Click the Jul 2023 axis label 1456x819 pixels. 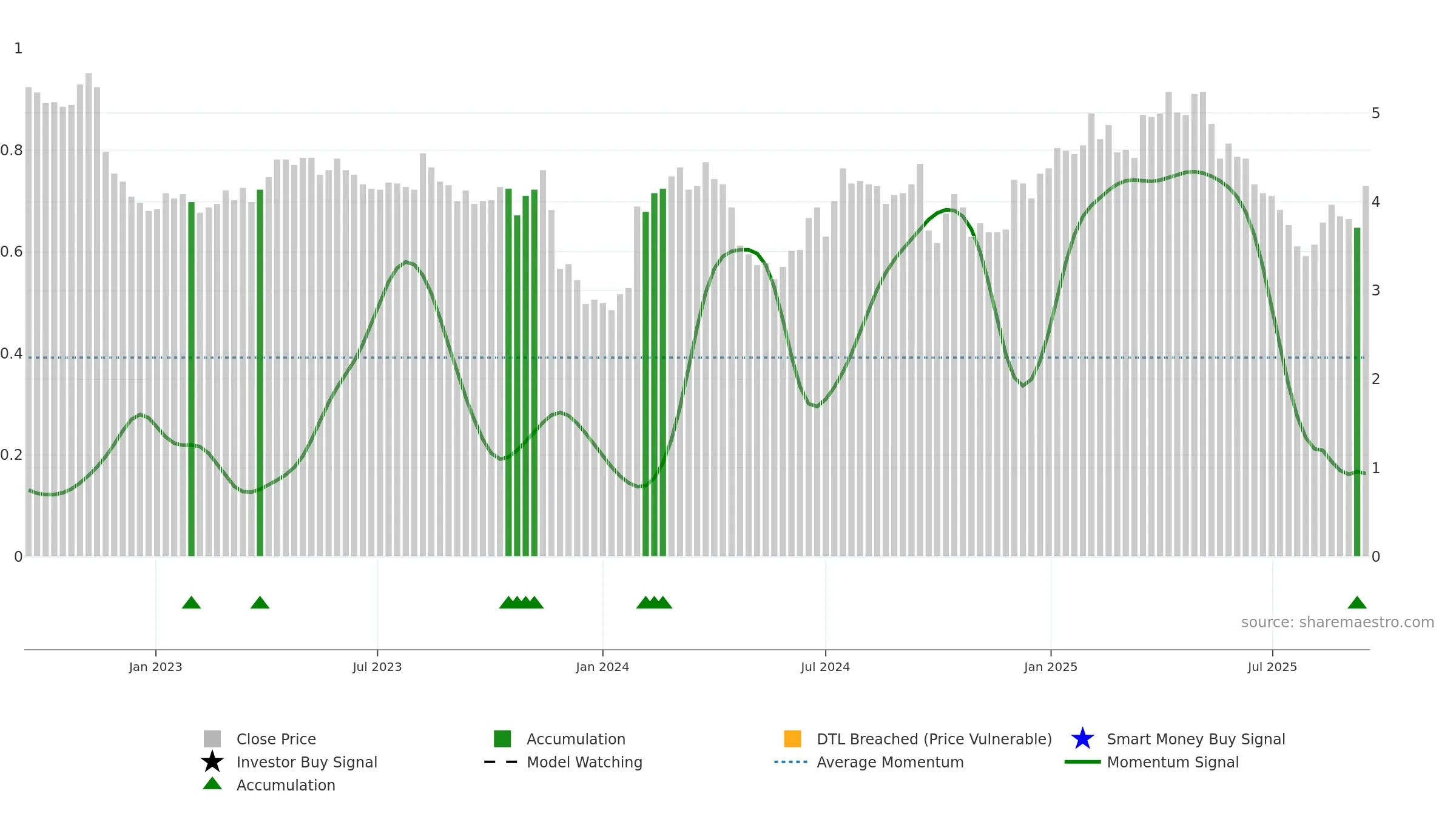(x=377, y=667)
